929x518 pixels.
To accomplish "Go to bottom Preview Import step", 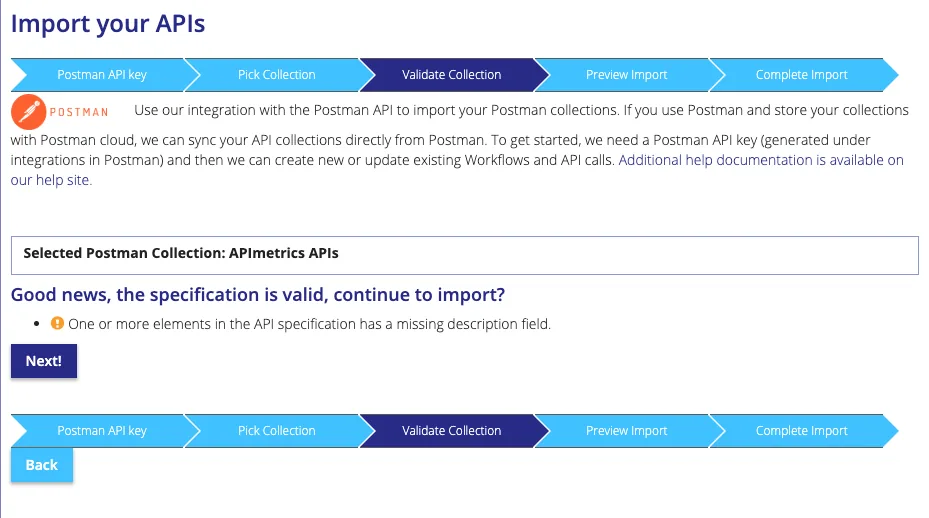I will [x=626, y=431].
